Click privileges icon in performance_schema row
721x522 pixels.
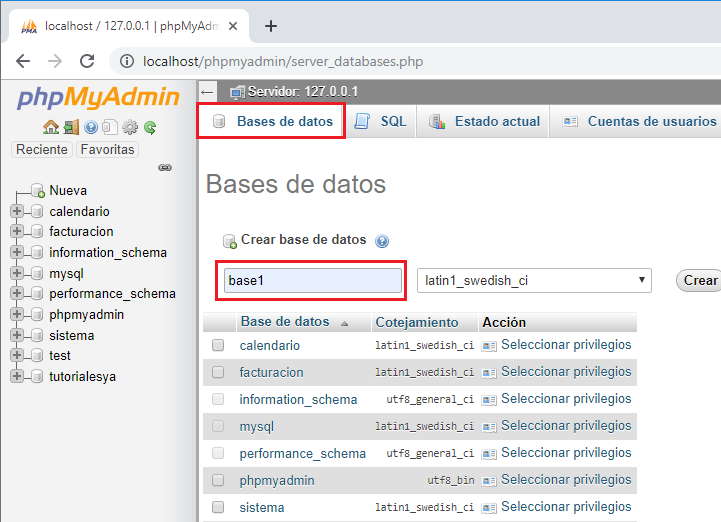(x=489, y=454)
